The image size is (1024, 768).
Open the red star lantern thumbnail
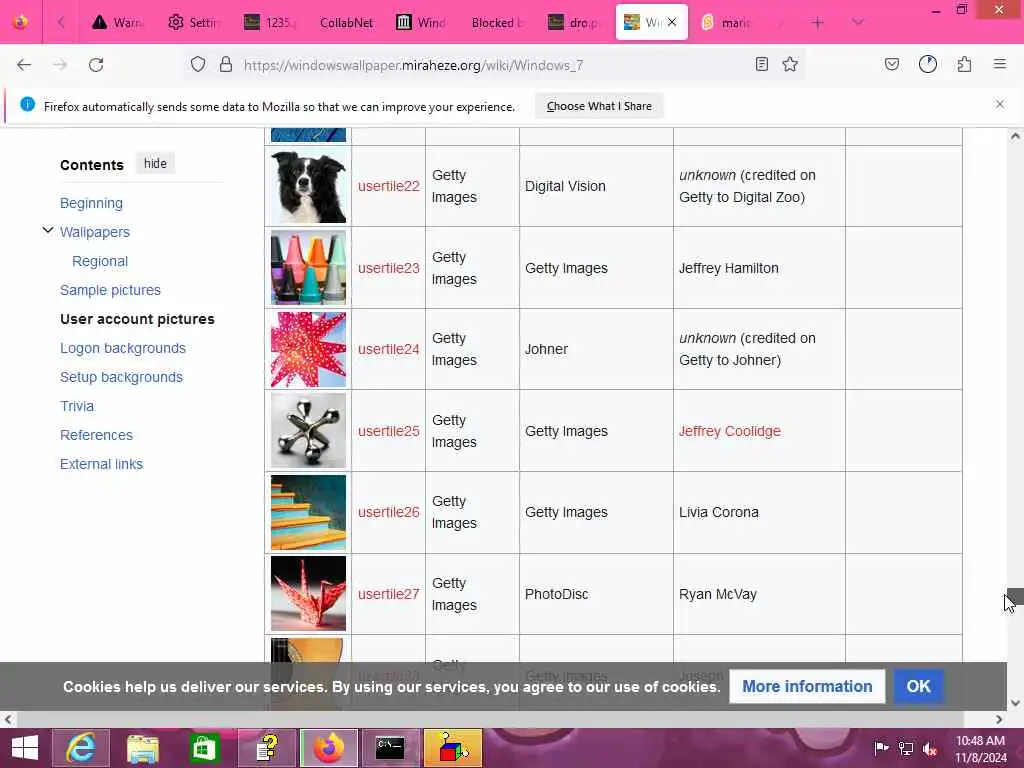click(x=308, y=349)
